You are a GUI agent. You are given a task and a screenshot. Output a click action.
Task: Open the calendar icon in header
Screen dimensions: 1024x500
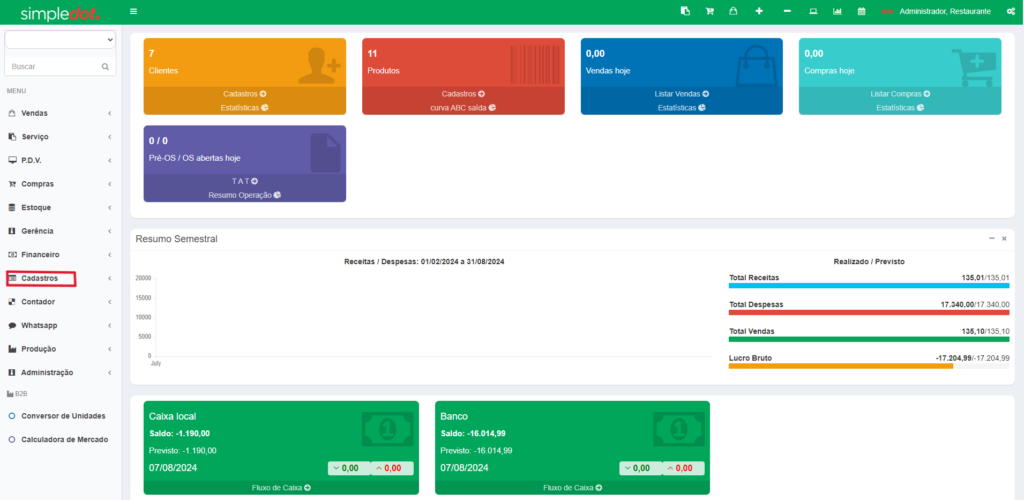862,11
